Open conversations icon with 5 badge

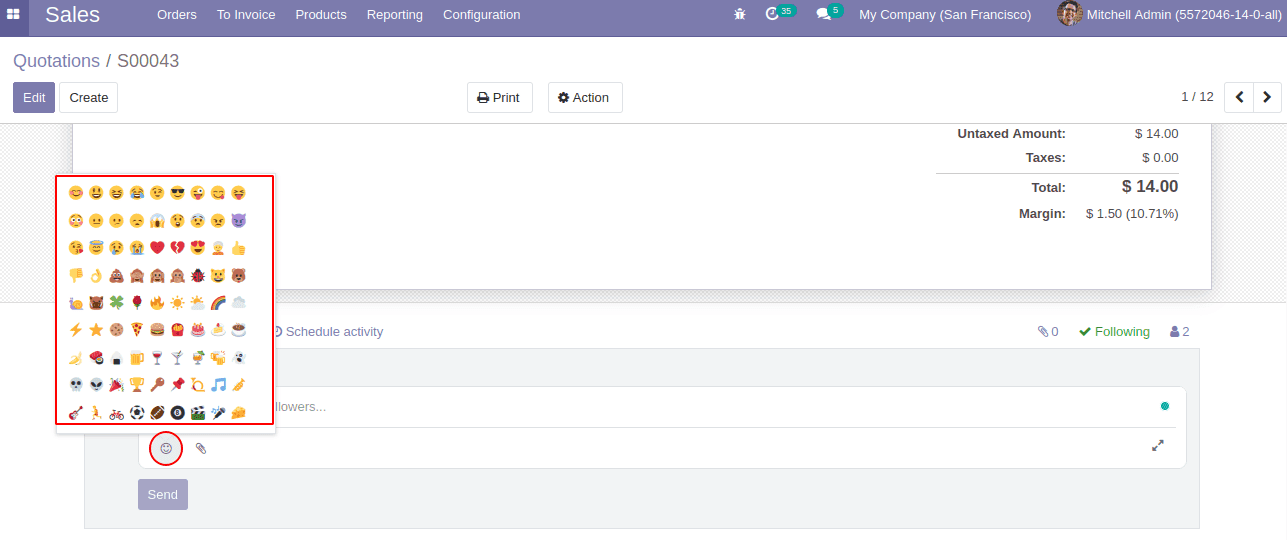click(829, 14)
